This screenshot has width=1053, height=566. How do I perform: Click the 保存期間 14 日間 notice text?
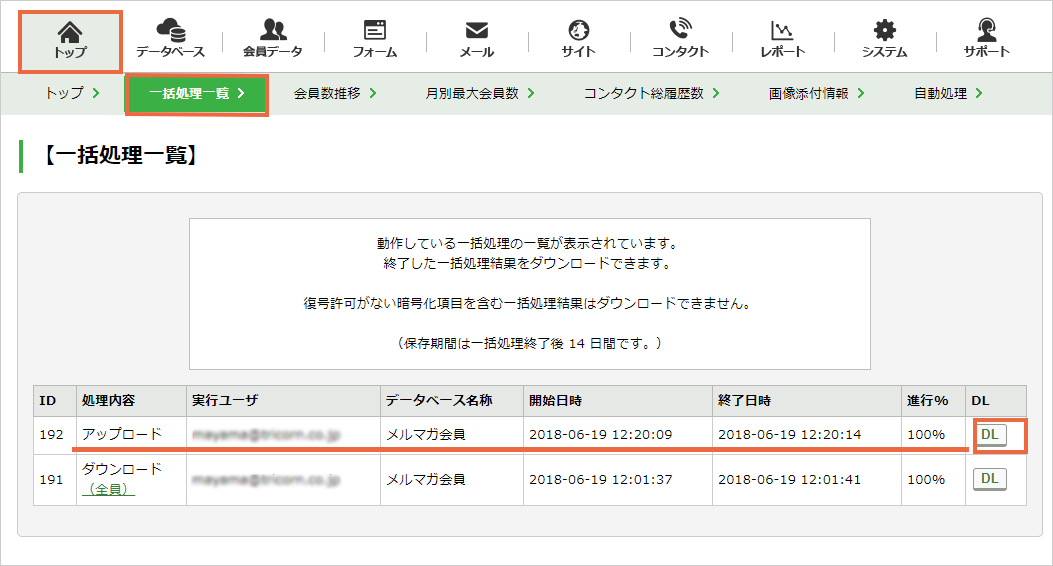530,343
